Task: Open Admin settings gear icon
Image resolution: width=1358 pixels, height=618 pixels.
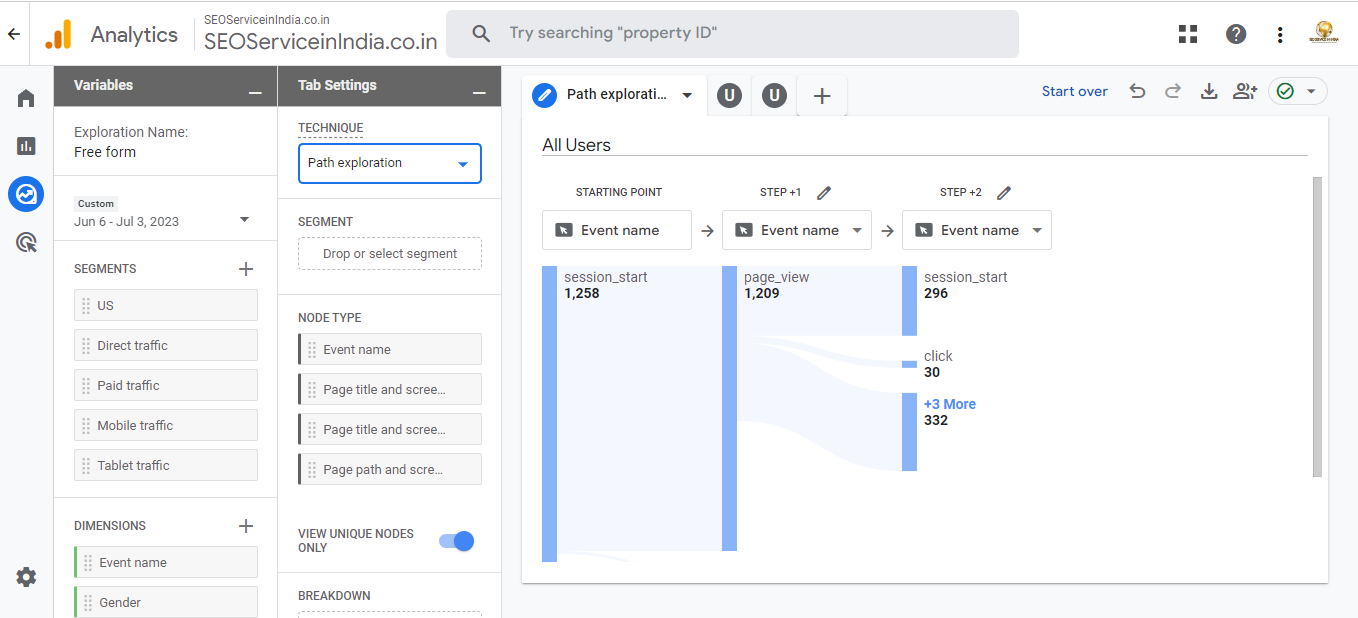Action: point(26,577)
